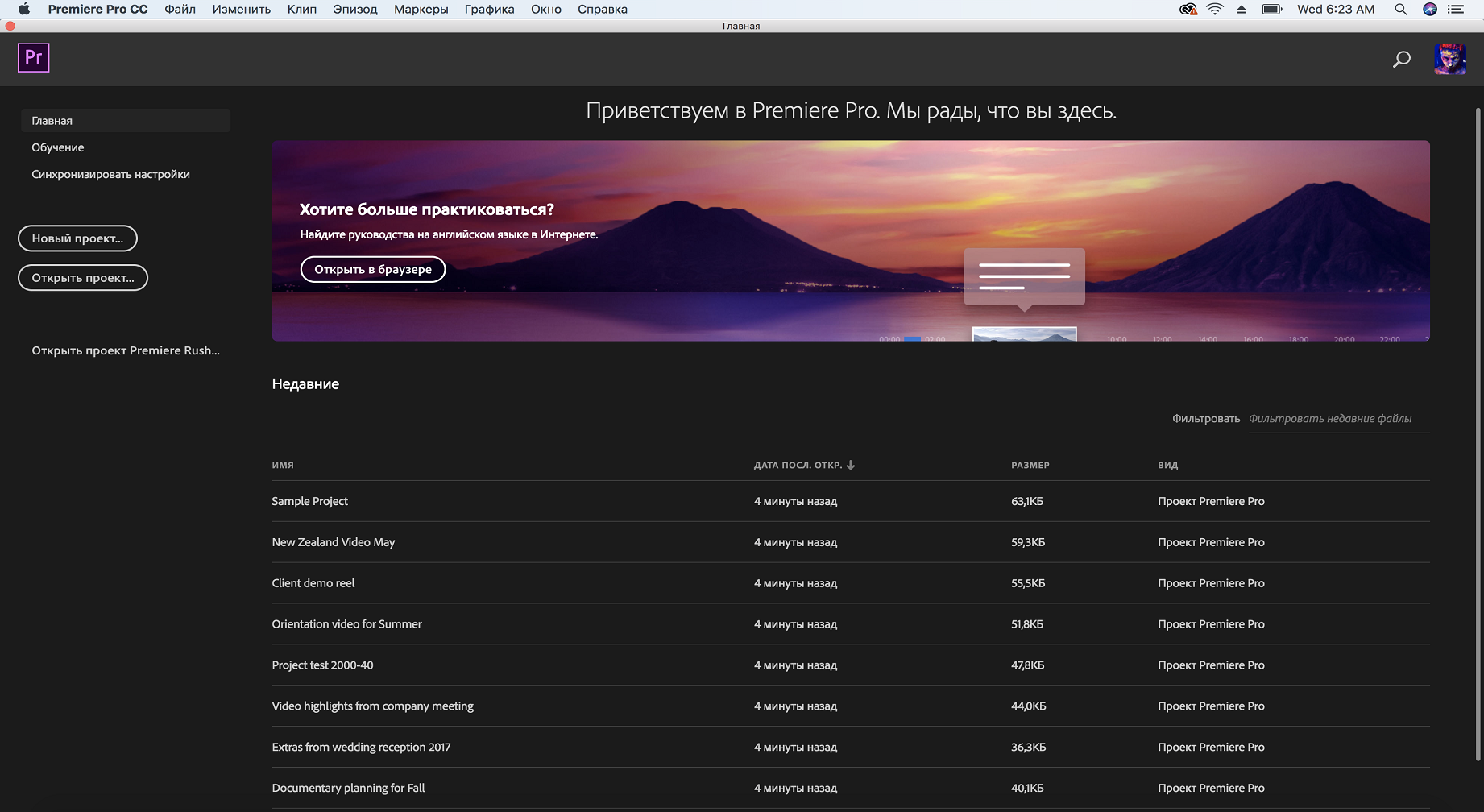The image size is (1484, 812).
Task: Click the 40,1КБ size cell
Action: 1027,789
